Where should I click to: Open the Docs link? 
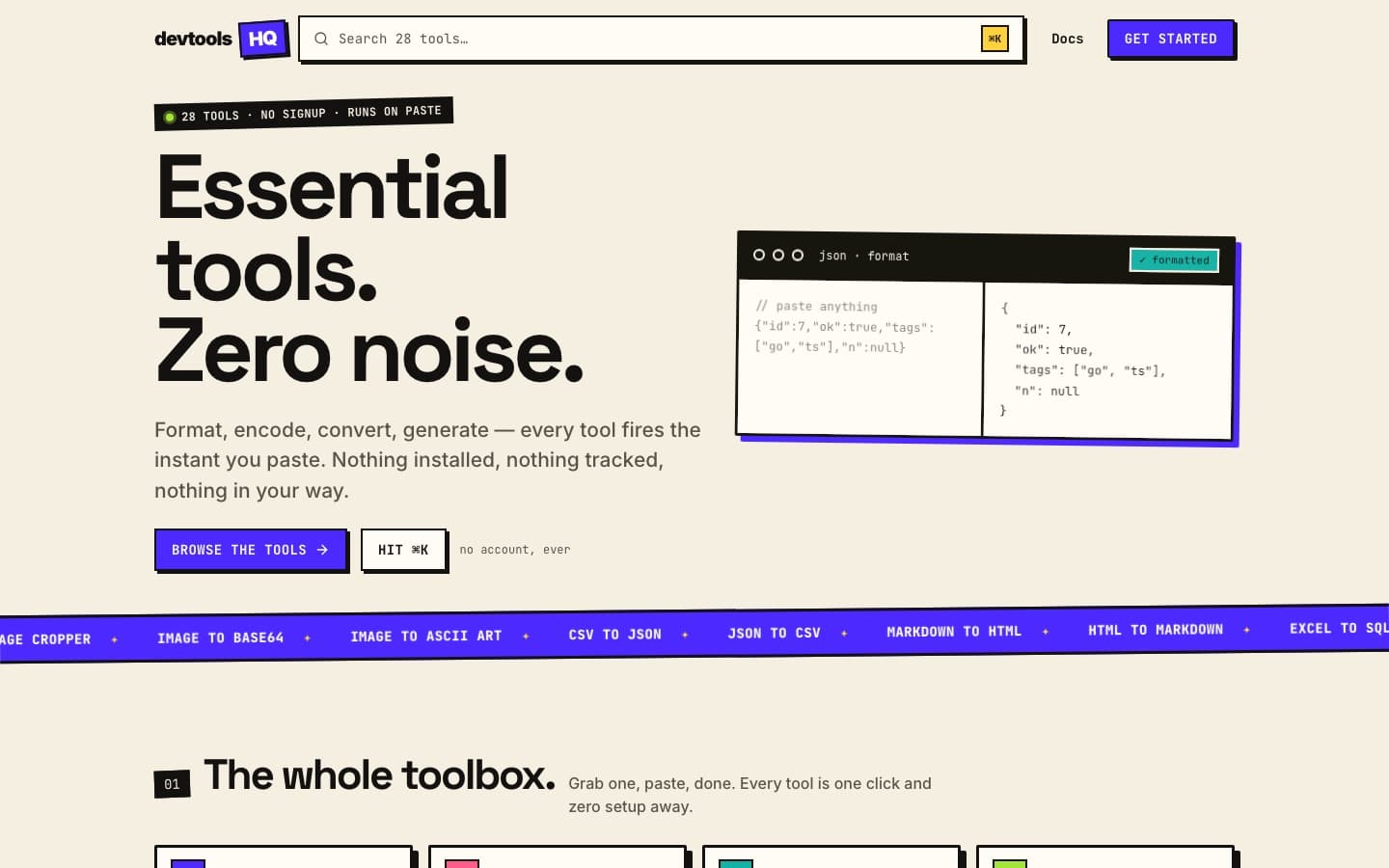(x=1067, y=39)
